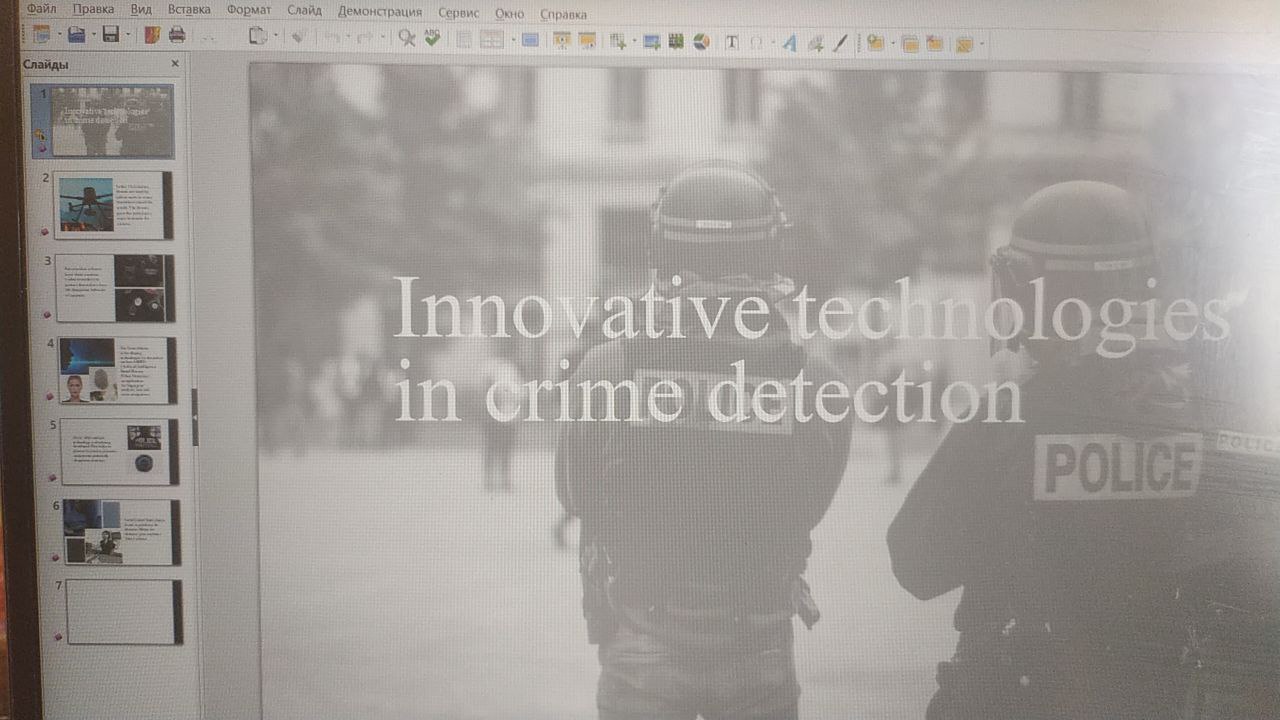Start slideshow from first slide icon
The width and height of the screenshot is (1280, 720).
[561, 40]
